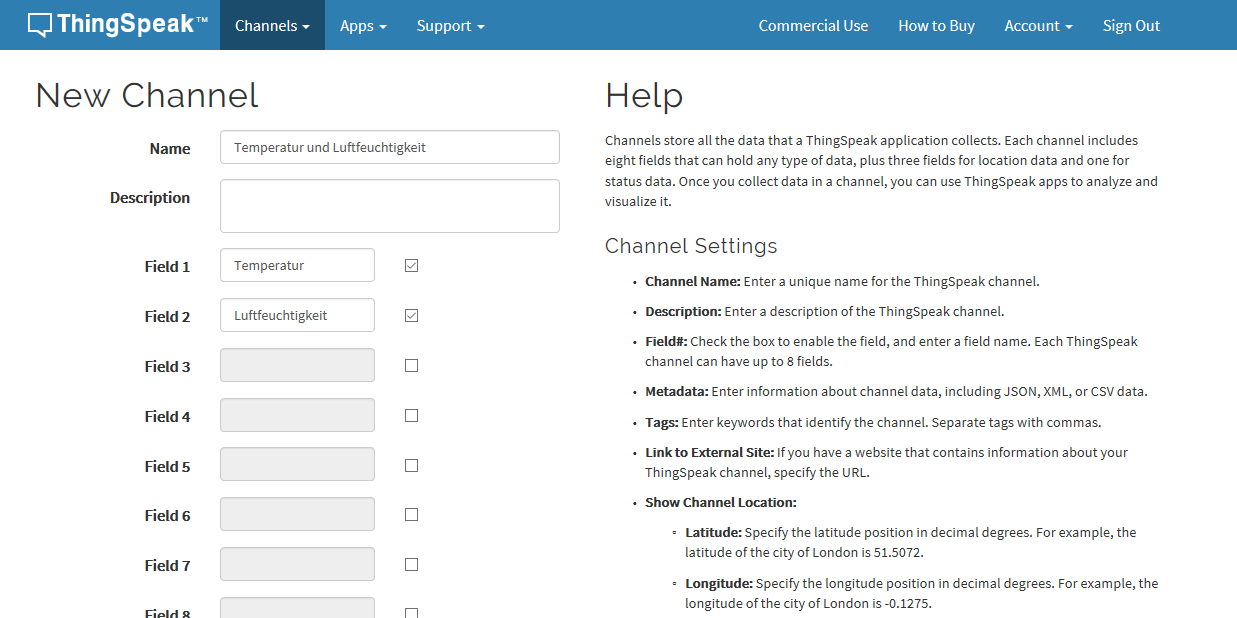Click the Field 2 Luftfeuchtigkeit input
This screenshot has width=1237, height=618.
[297, 316]
